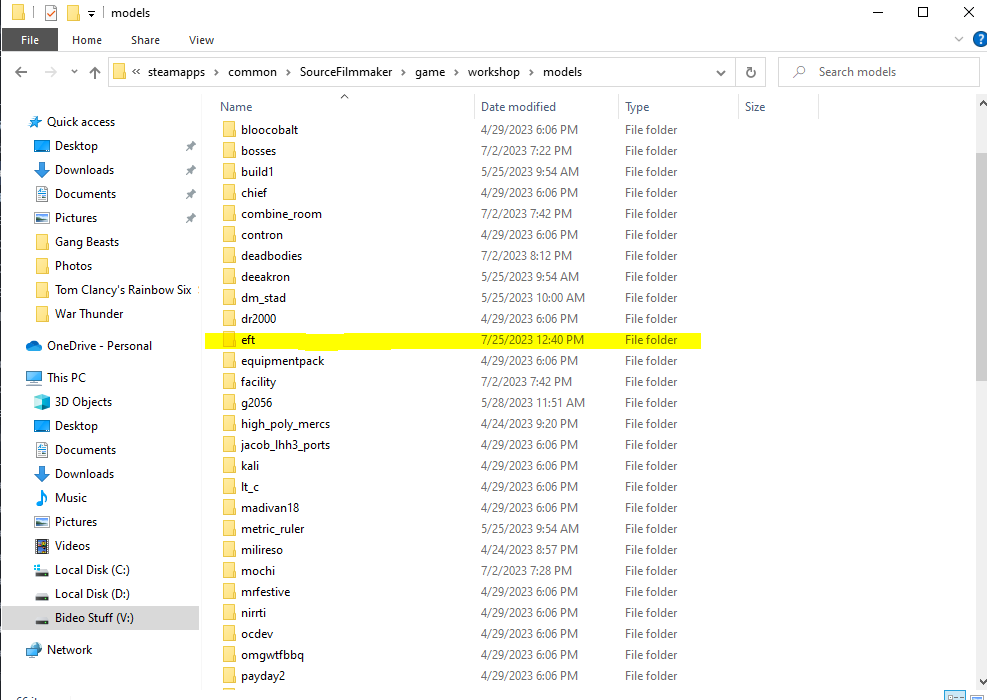The image size is (987, 700).
Task: Select SourceFilmmaker in the breadcrumb path
Action: coord(346,72)
